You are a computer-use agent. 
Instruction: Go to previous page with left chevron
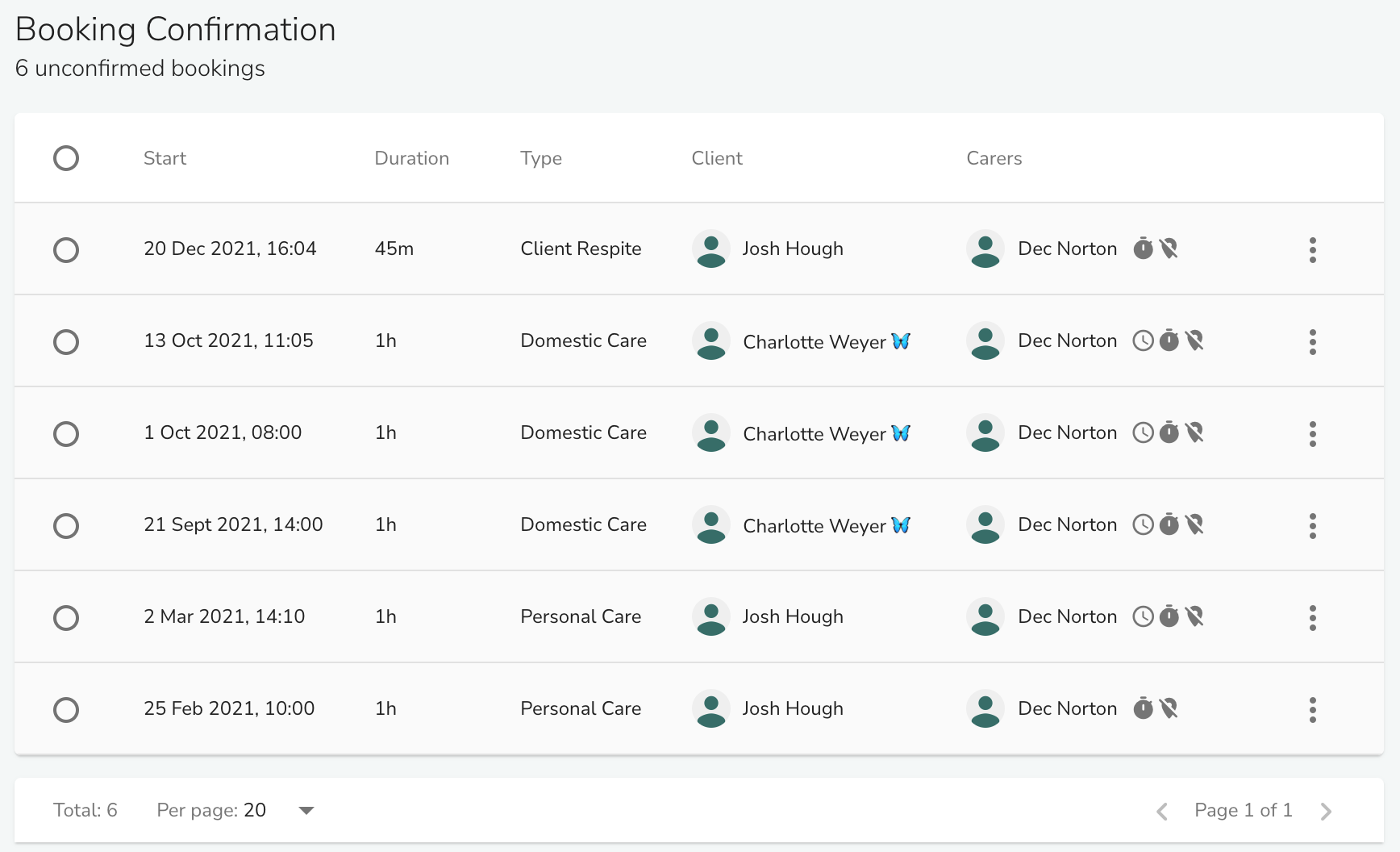1162,811
